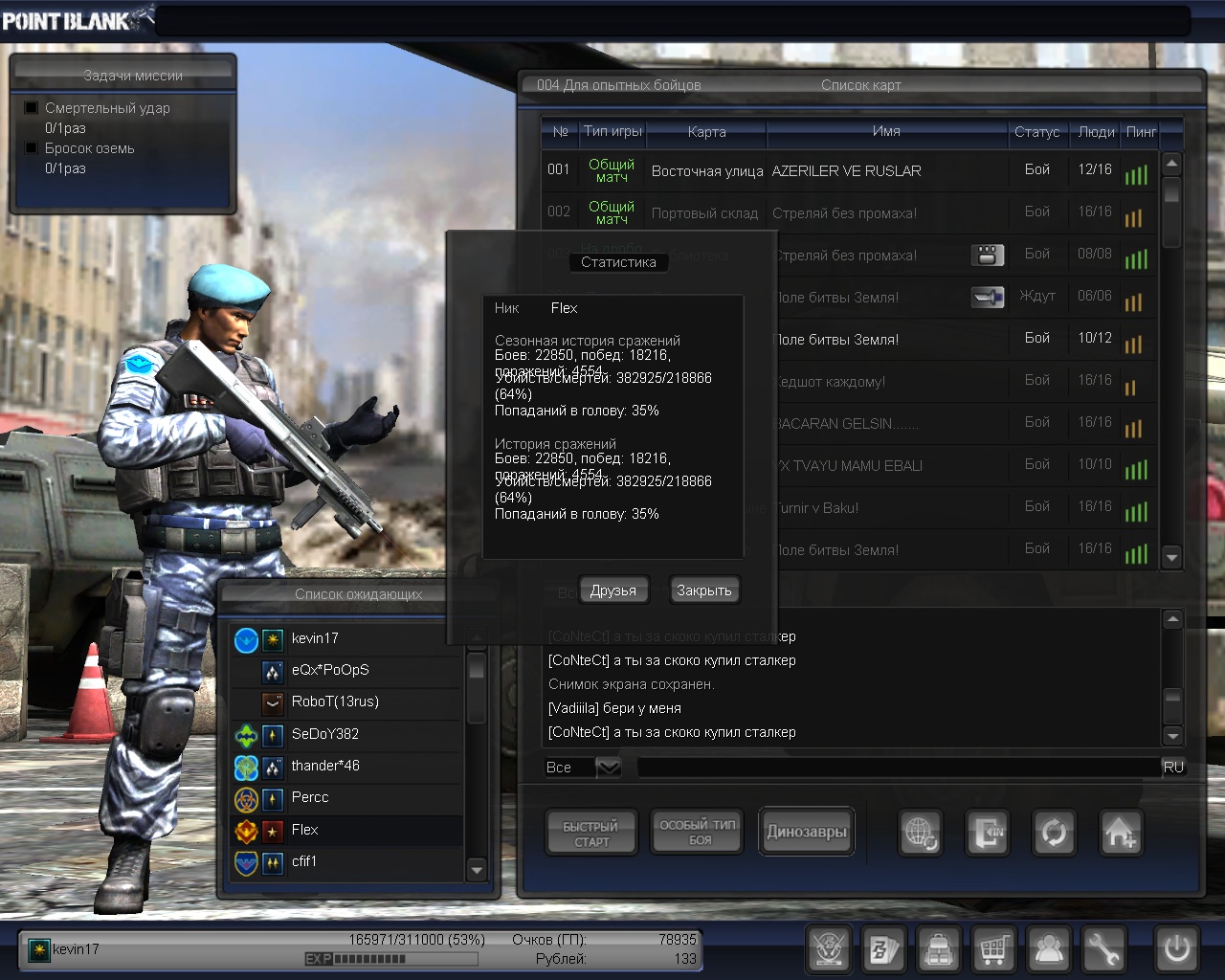Open the server list globe icon

pyautogui.click(x=921, y=833)
